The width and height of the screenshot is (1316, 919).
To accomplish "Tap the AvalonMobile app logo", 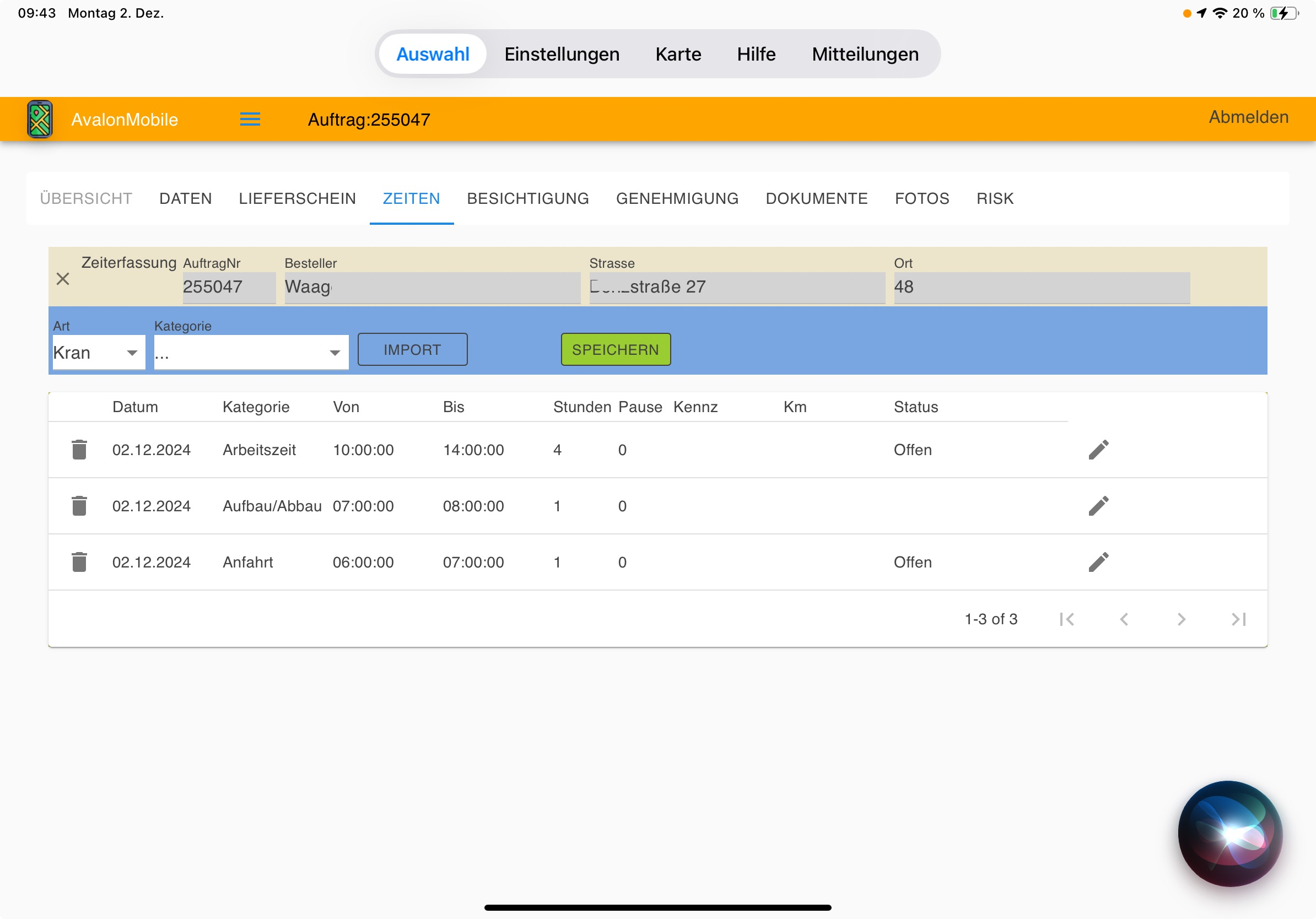I will click(x=40, y=119).
